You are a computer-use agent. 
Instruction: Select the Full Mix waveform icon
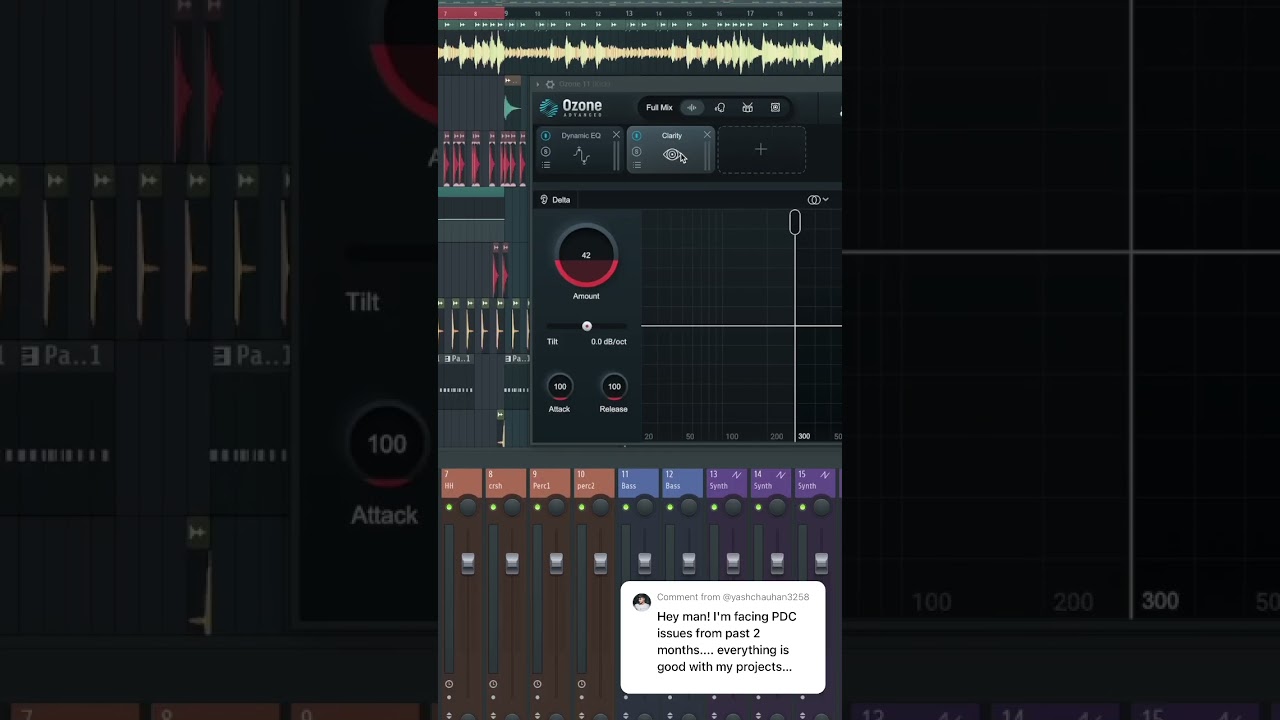691,108
